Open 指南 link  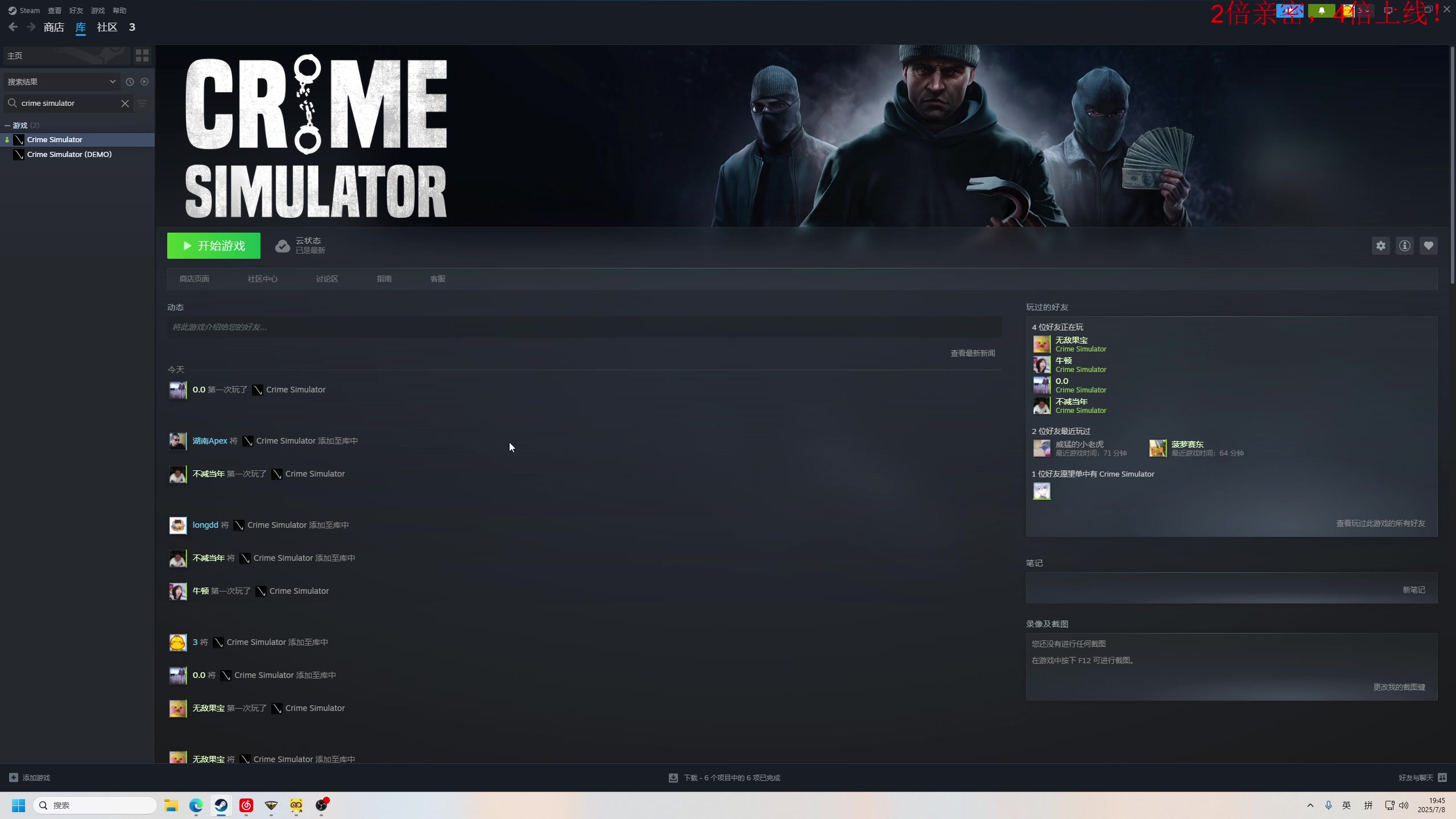384,279
